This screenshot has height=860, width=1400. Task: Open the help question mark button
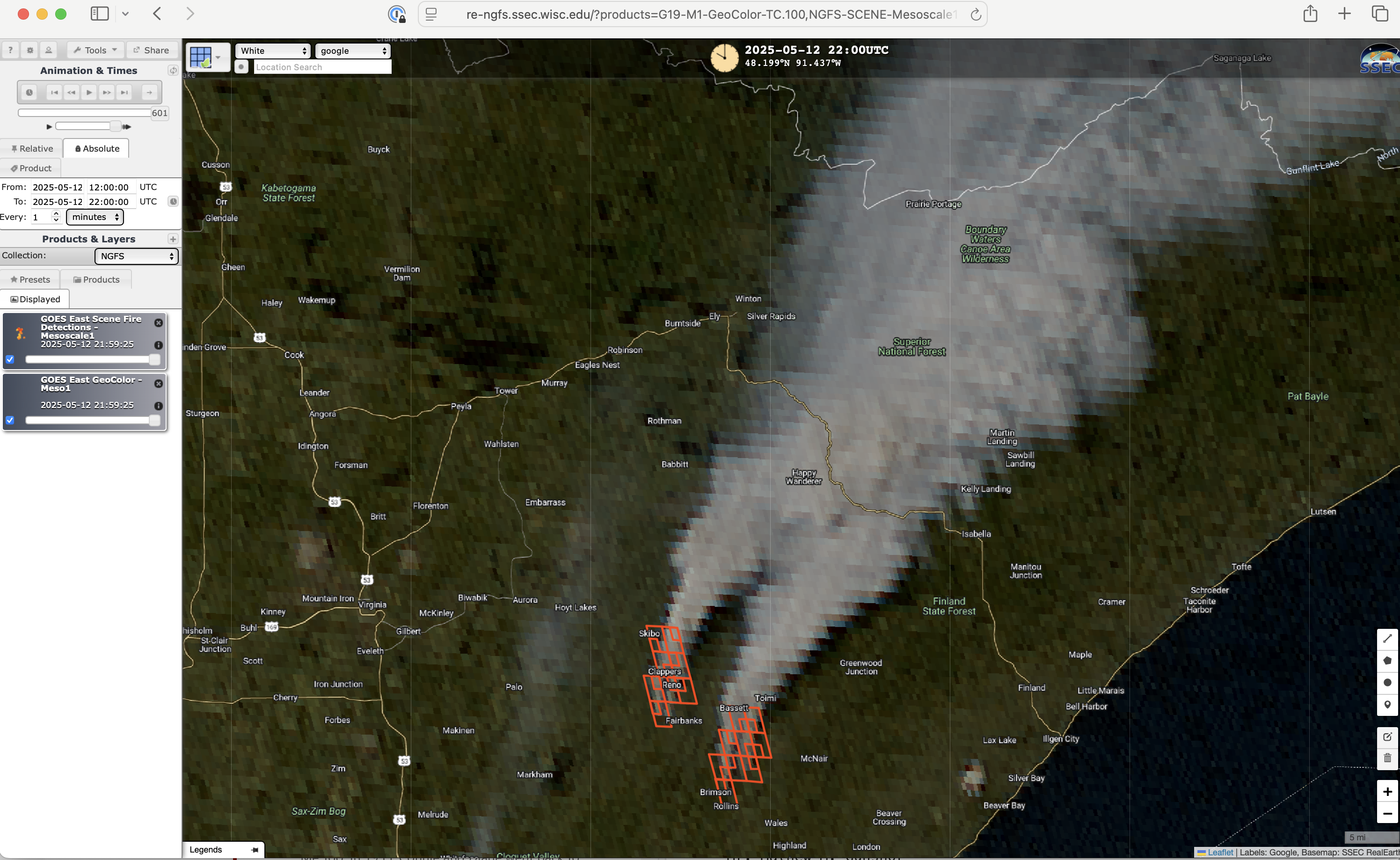click(x=10, y=50)
